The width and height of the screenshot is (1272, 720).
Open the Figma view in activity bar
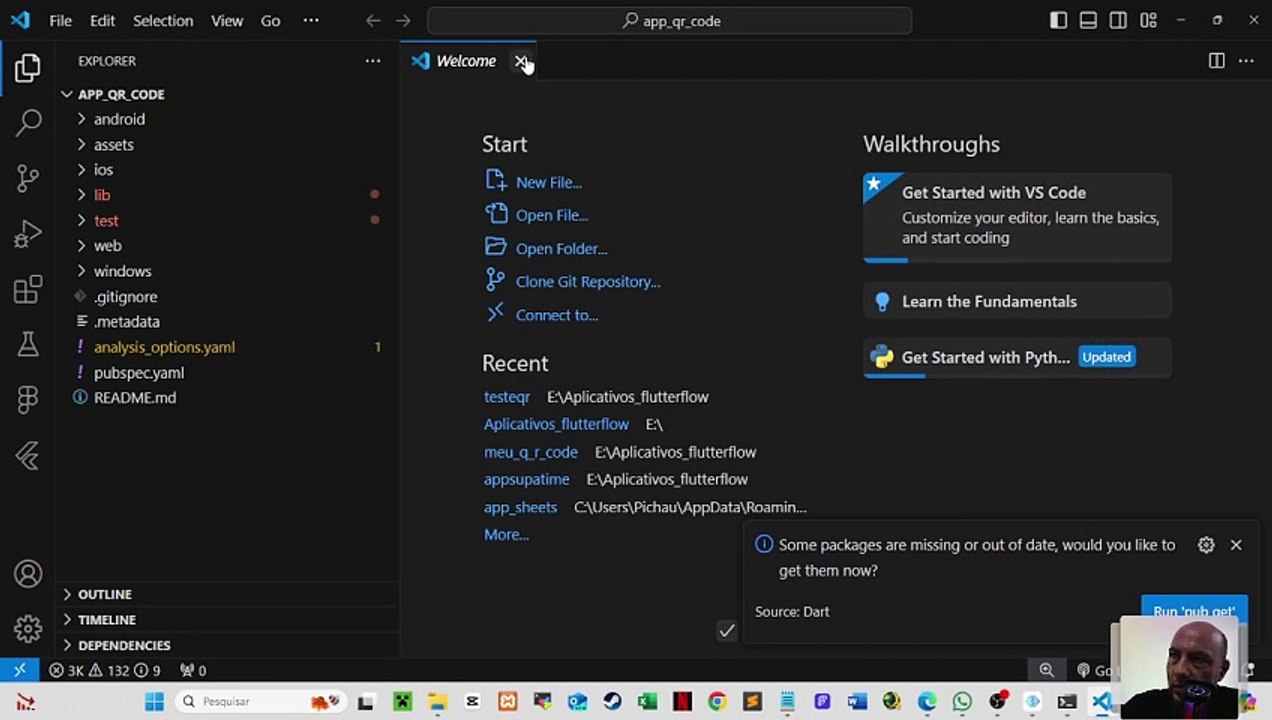coord(28,399)
